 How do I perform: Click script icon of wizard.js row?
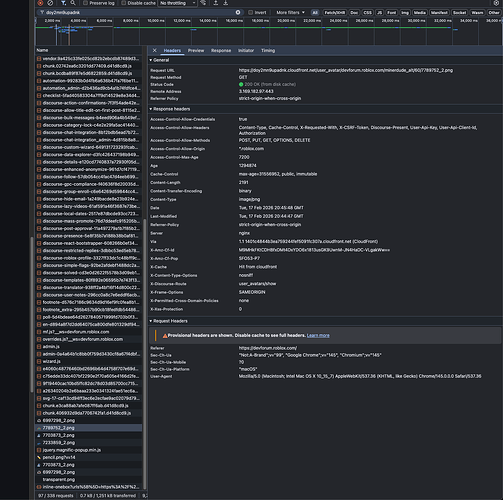pos(39,361)
